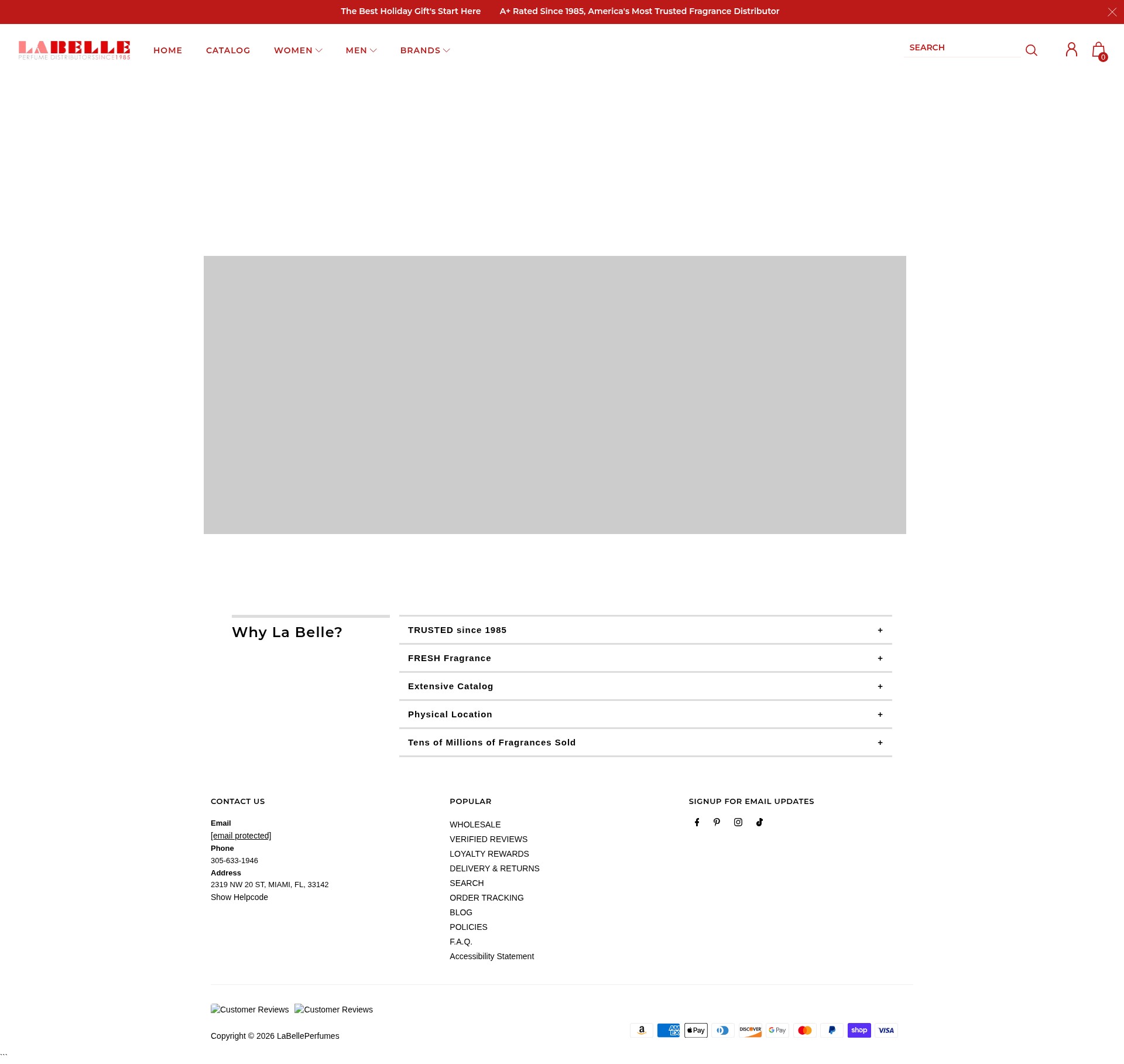Open the ORDER TRACKING link

[486, 898]
